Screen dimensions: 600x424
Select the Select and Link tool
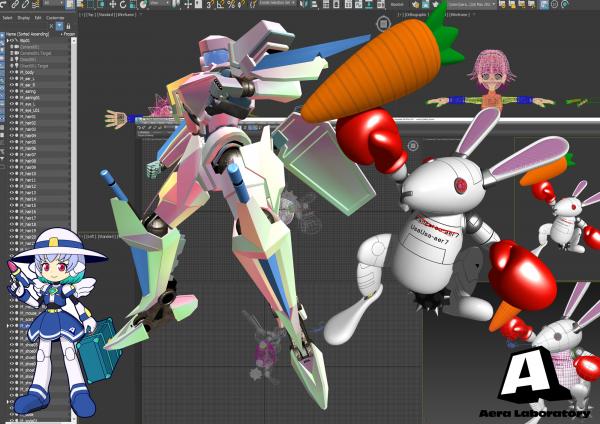pyautogui.click(x=15, y=4)
